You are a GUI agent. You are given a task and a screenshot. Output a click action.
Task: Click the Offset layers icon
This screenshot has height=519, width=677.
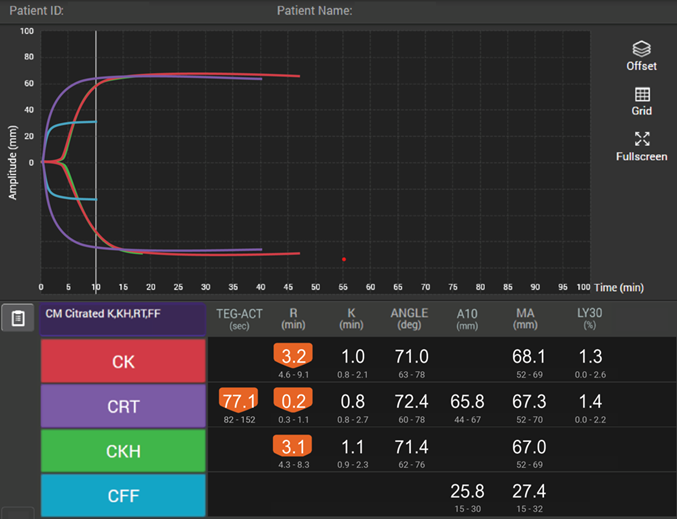[x=641, y=49]
